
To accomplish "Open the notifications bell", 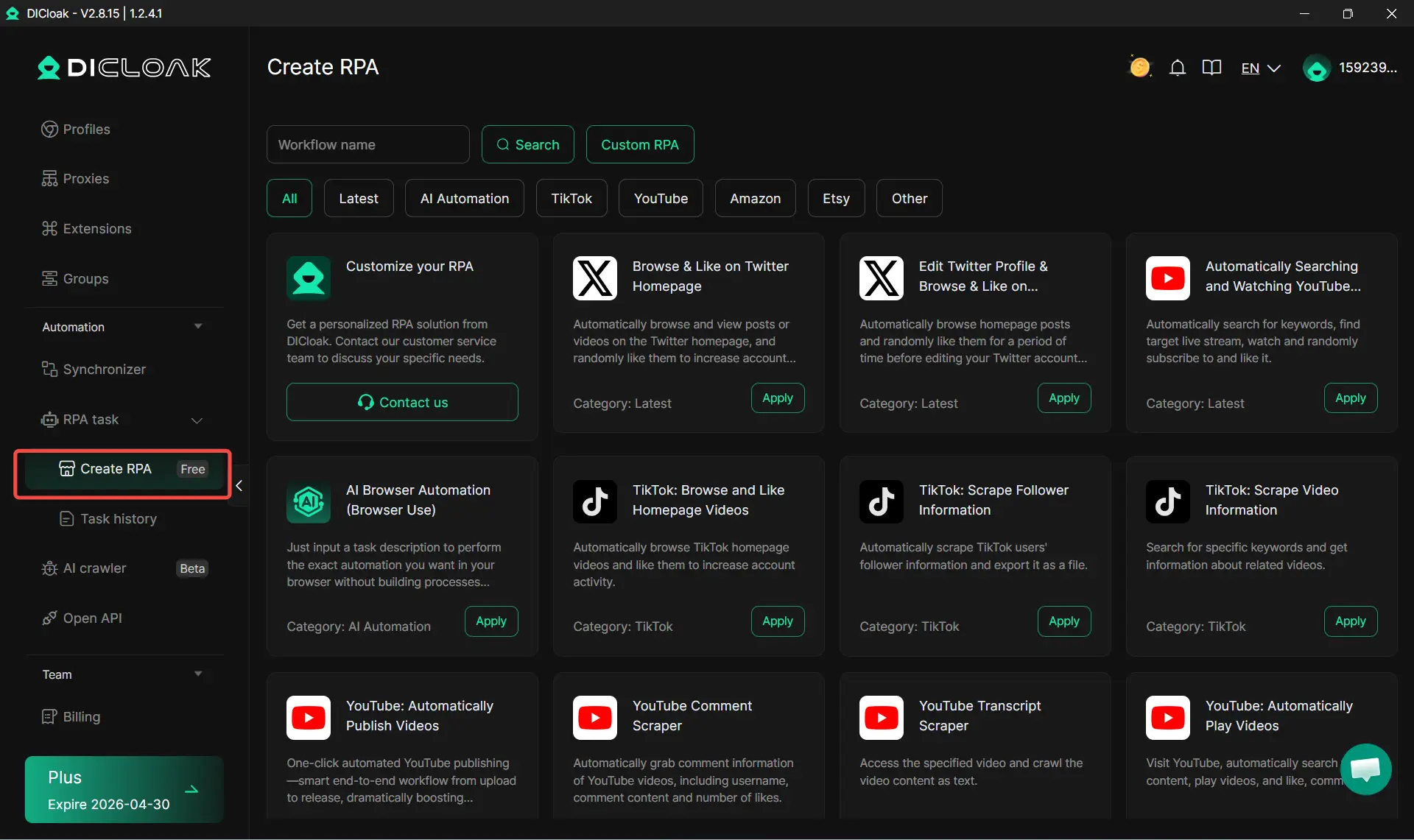I will coord(1177,68).
